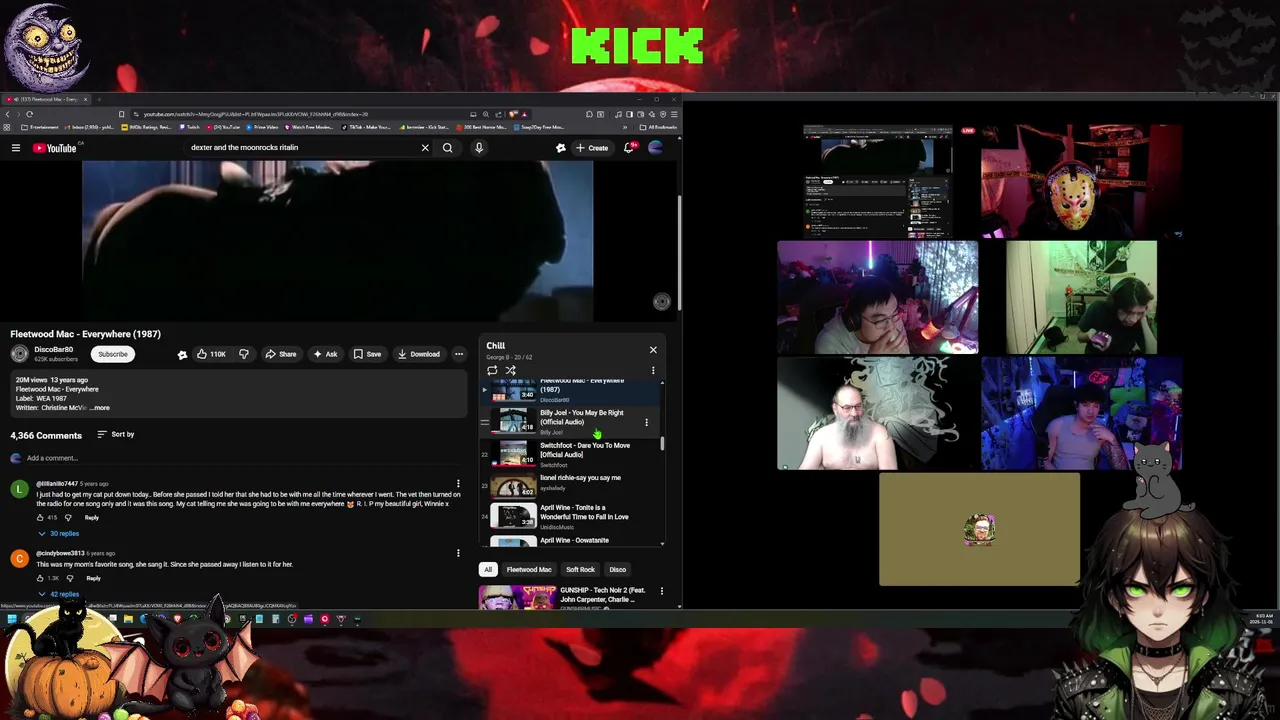This screenshot has width=1280, height=720.
Task: Select the Soft Rock filter chip
Action: (580, 570)
